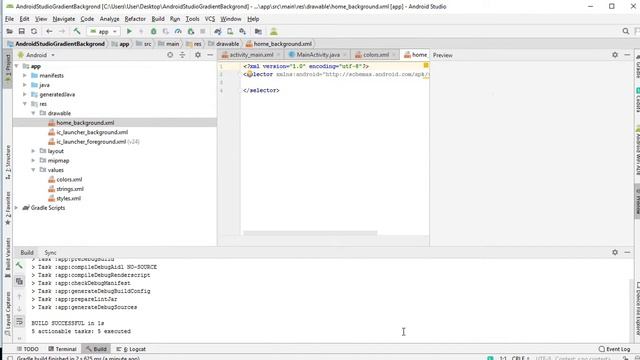Expand the layout folder

[x=33, y=151]
